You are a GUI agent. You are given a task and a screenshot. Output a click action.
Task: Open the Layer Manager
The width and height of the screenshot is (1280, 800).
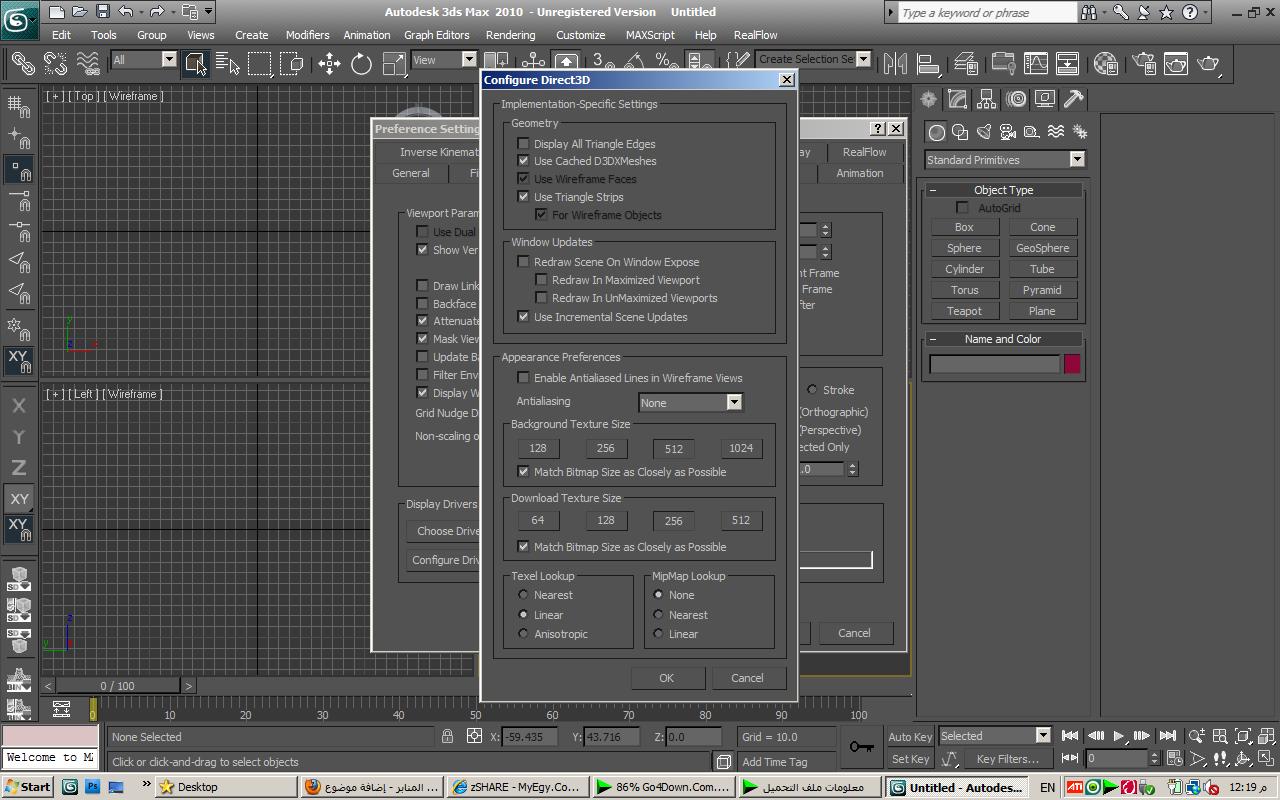(x=966, y=63)
